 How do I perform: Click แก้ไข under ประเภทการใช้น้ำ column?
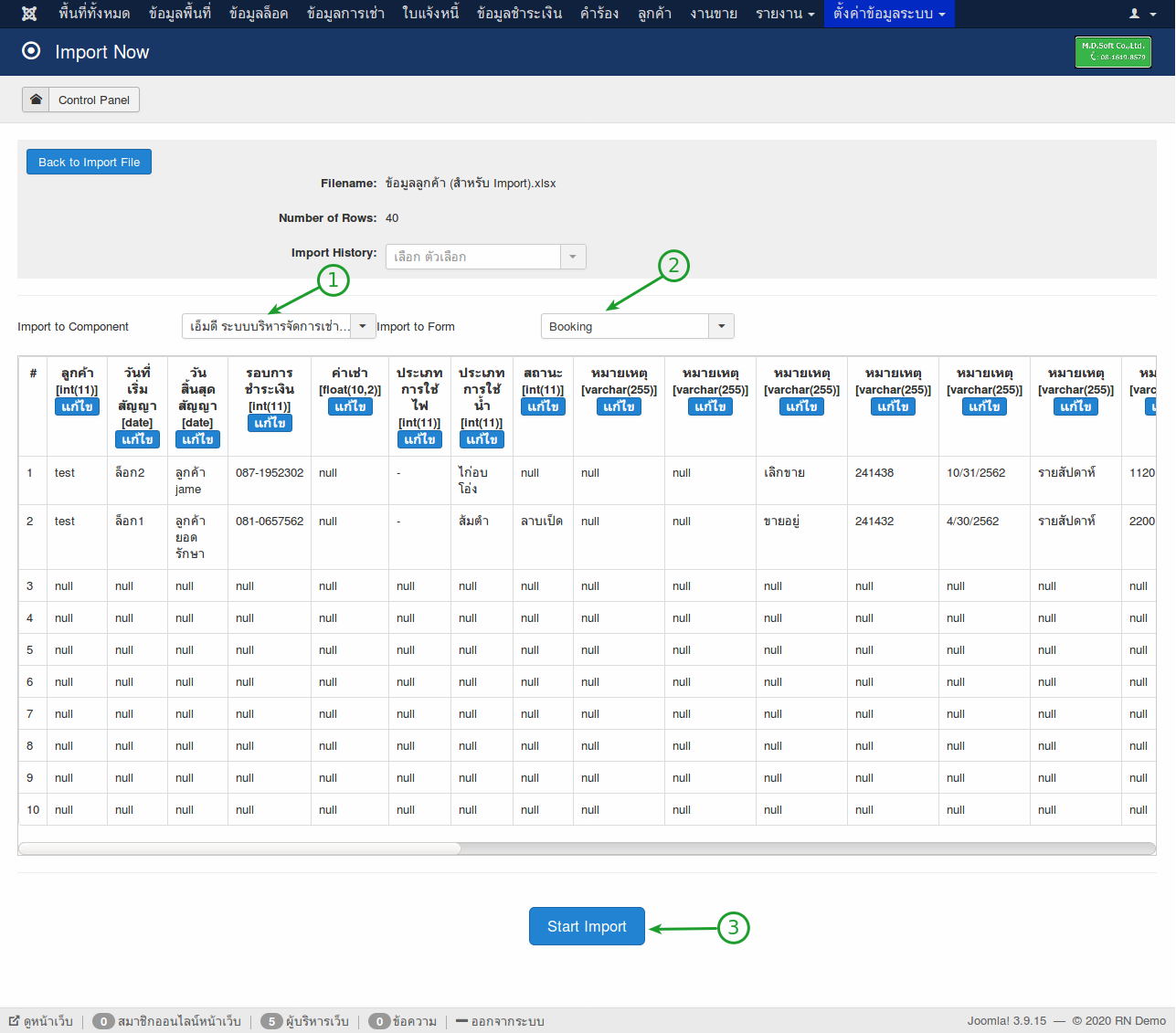482,439
